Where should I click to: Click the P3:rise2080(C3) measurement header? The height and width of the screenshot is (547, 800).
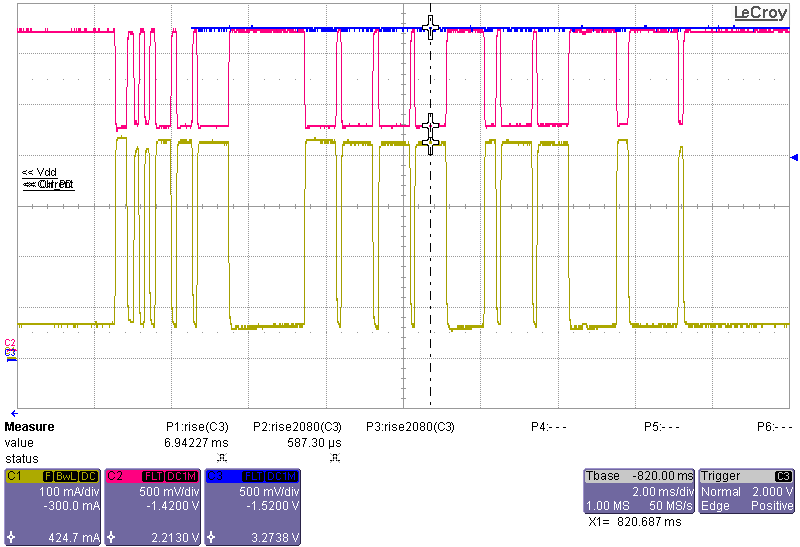point(410,427)
